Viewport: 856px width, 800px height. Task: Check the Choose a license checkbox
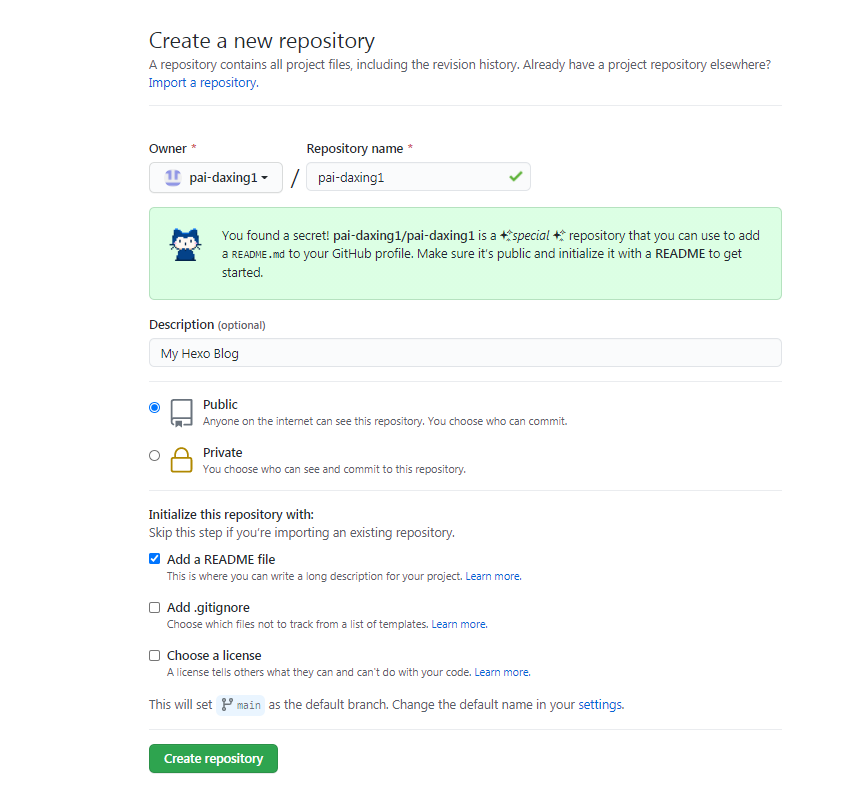pos(154,655)
